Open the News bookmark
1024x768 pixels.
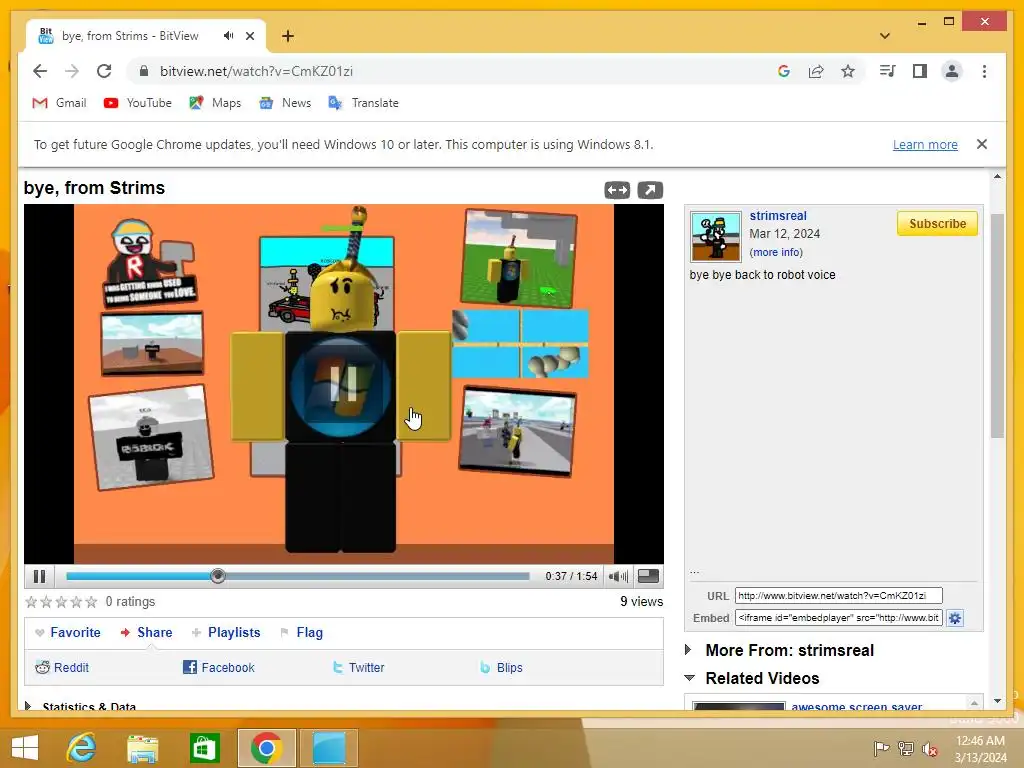[285, 103]
